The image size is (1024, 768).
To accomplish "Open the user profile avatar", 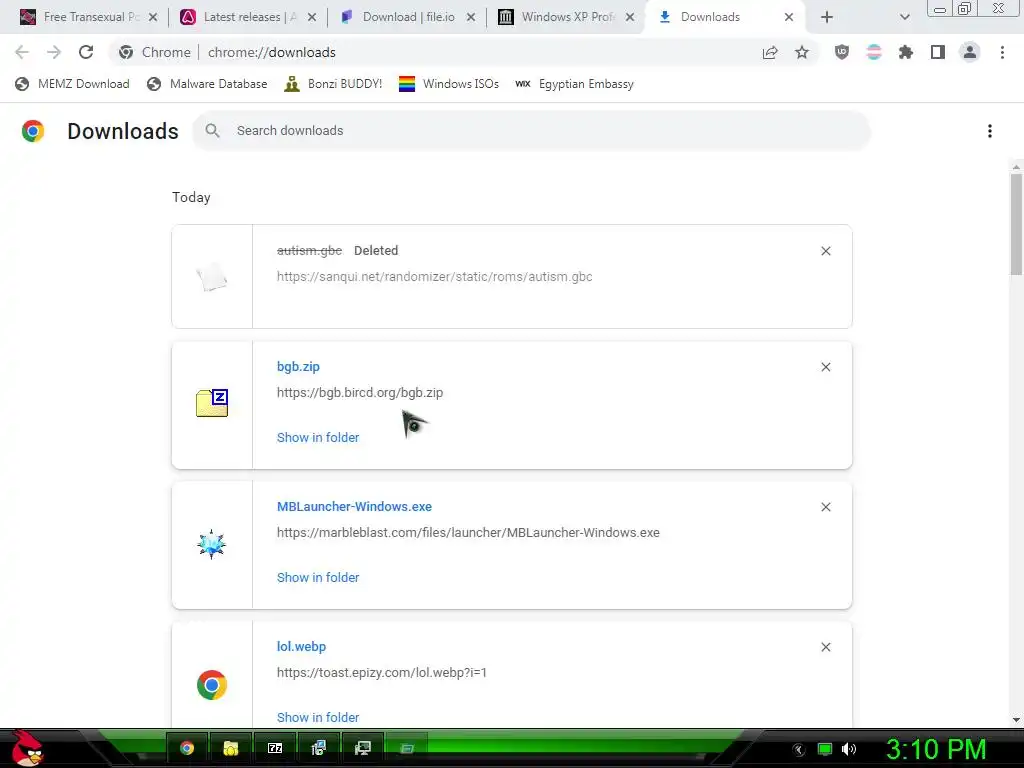I will [970, 52].
